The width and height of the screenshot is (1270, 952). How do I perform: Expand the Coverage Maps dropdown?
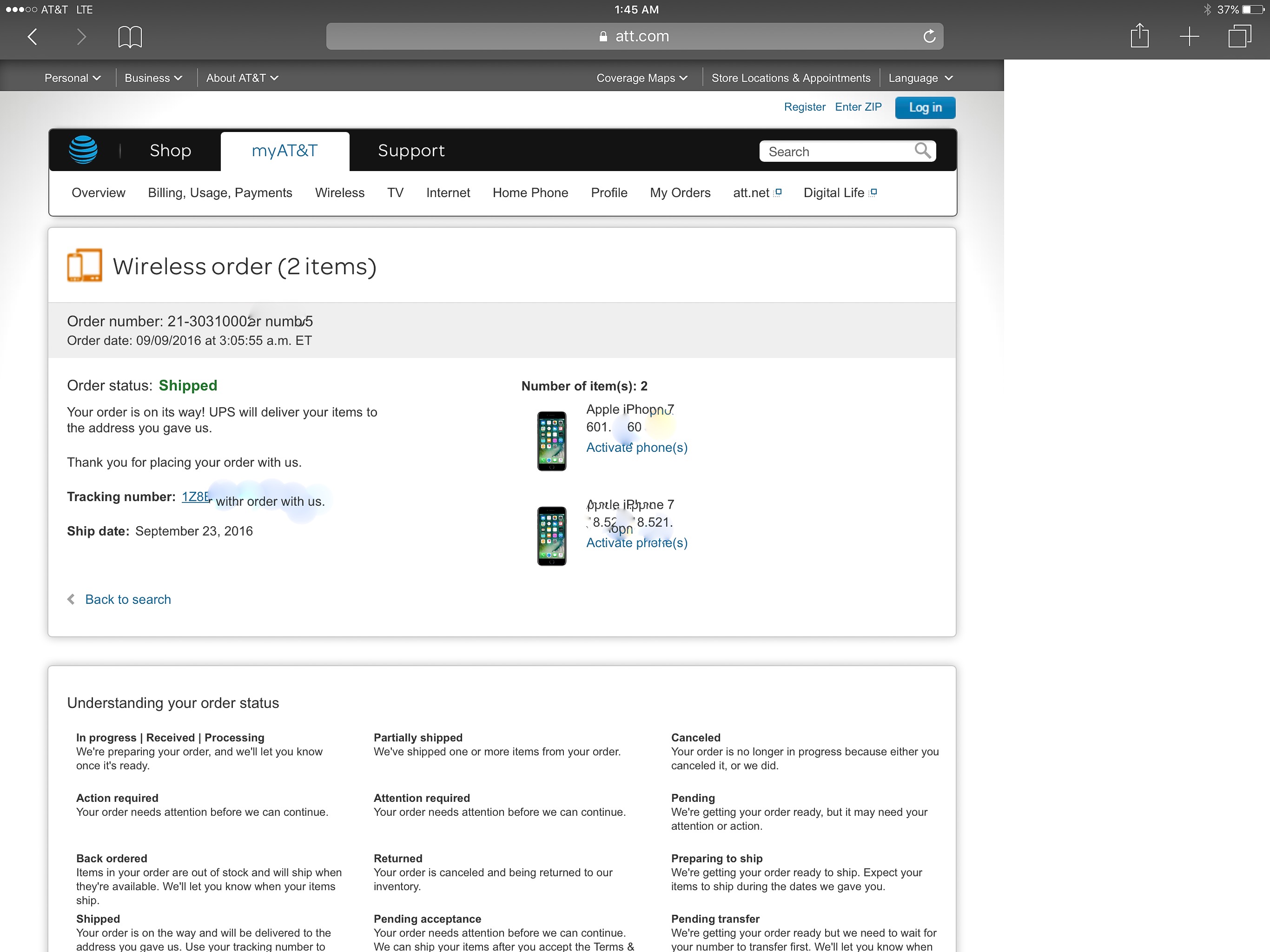[642, 78]
